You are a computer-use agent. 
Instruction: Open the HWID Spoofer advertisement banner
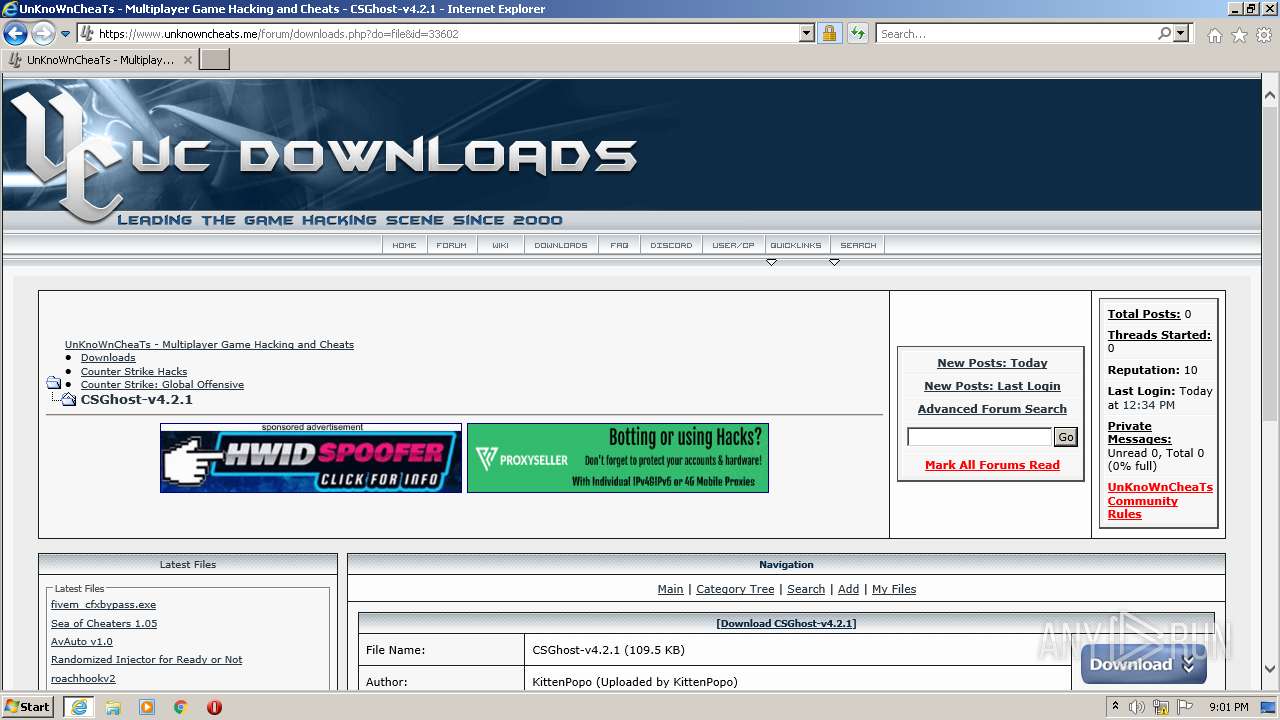[x=311, y=458]
